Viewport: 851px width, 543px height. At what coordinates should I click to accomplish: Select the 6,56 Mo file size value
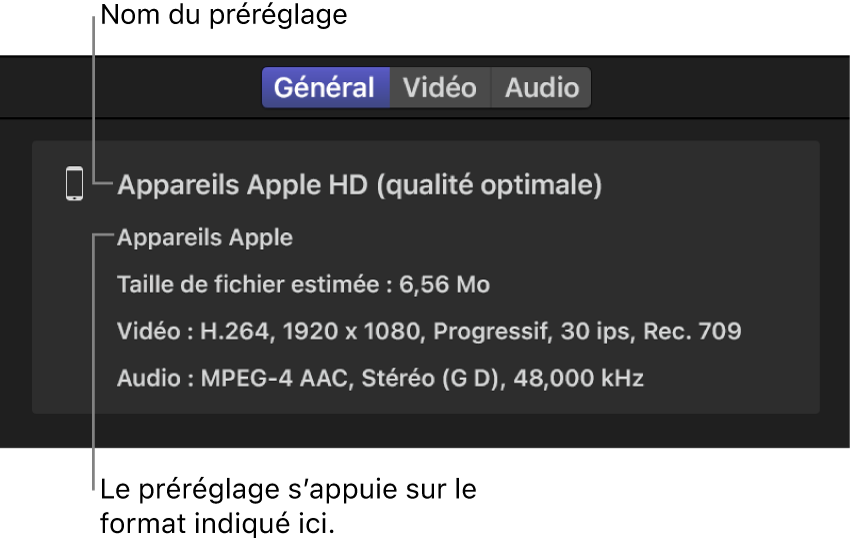[445, 285]
